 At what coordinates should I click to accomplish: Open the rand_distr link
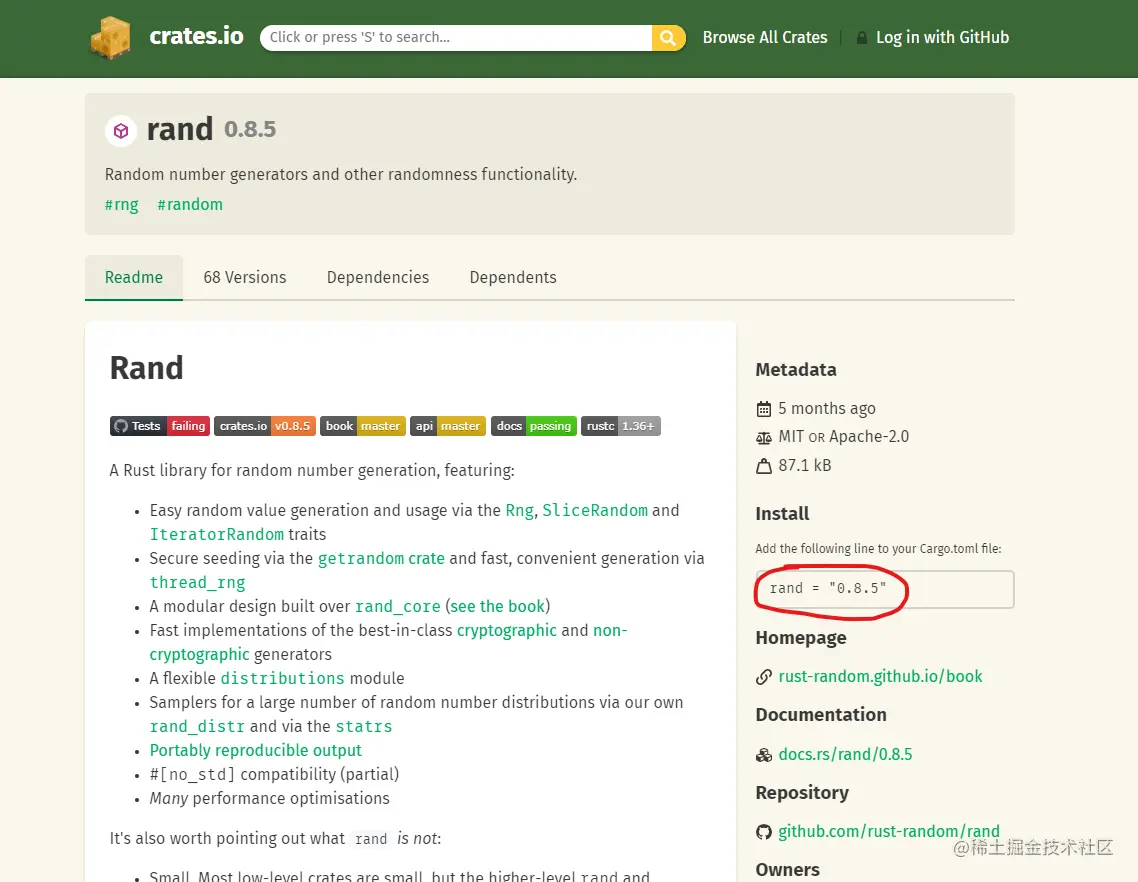197,726
